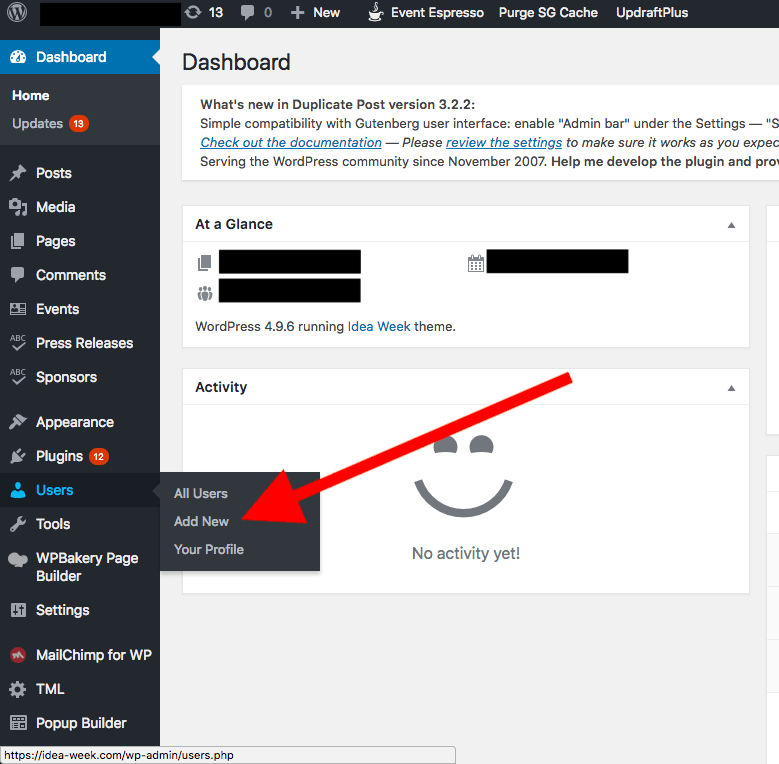Image resolution: width=779 pixels, height=764 pixels.
Task: Open the WordPress logo menu
Action: point(17,12)
